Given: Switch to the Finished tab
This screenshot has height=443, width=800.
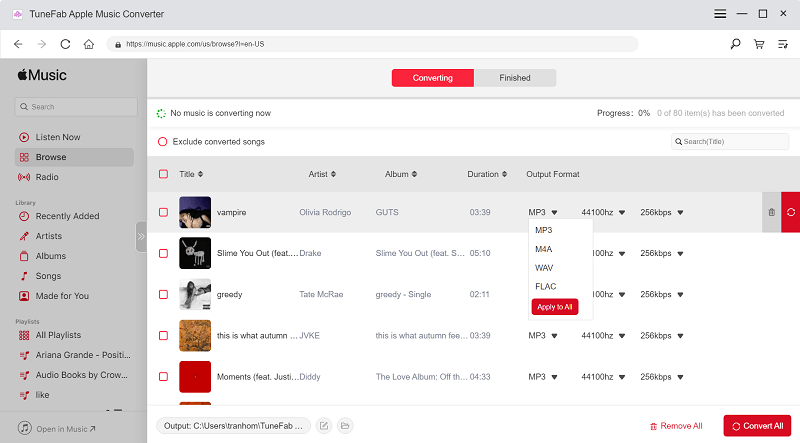Looking at the screenshot, I should pyautogui.click(x=514, y=78).
